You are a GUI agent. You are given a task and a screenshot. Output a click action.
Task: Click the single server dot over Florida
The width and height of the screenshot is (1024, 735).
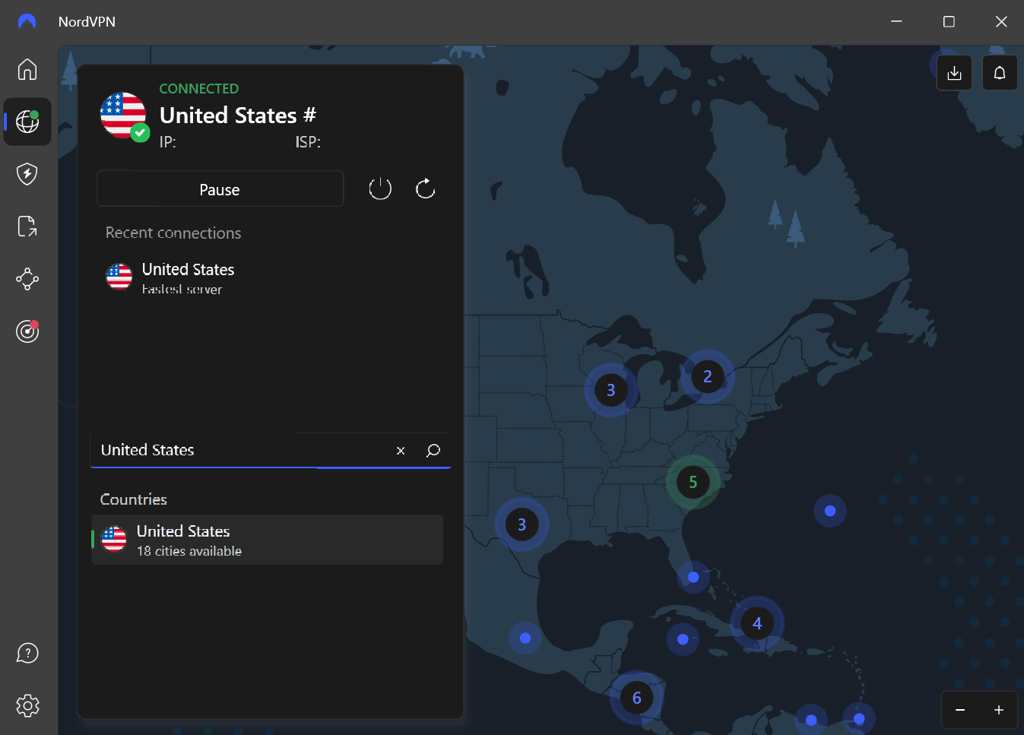pyautogui.click(x=694, y=577)
